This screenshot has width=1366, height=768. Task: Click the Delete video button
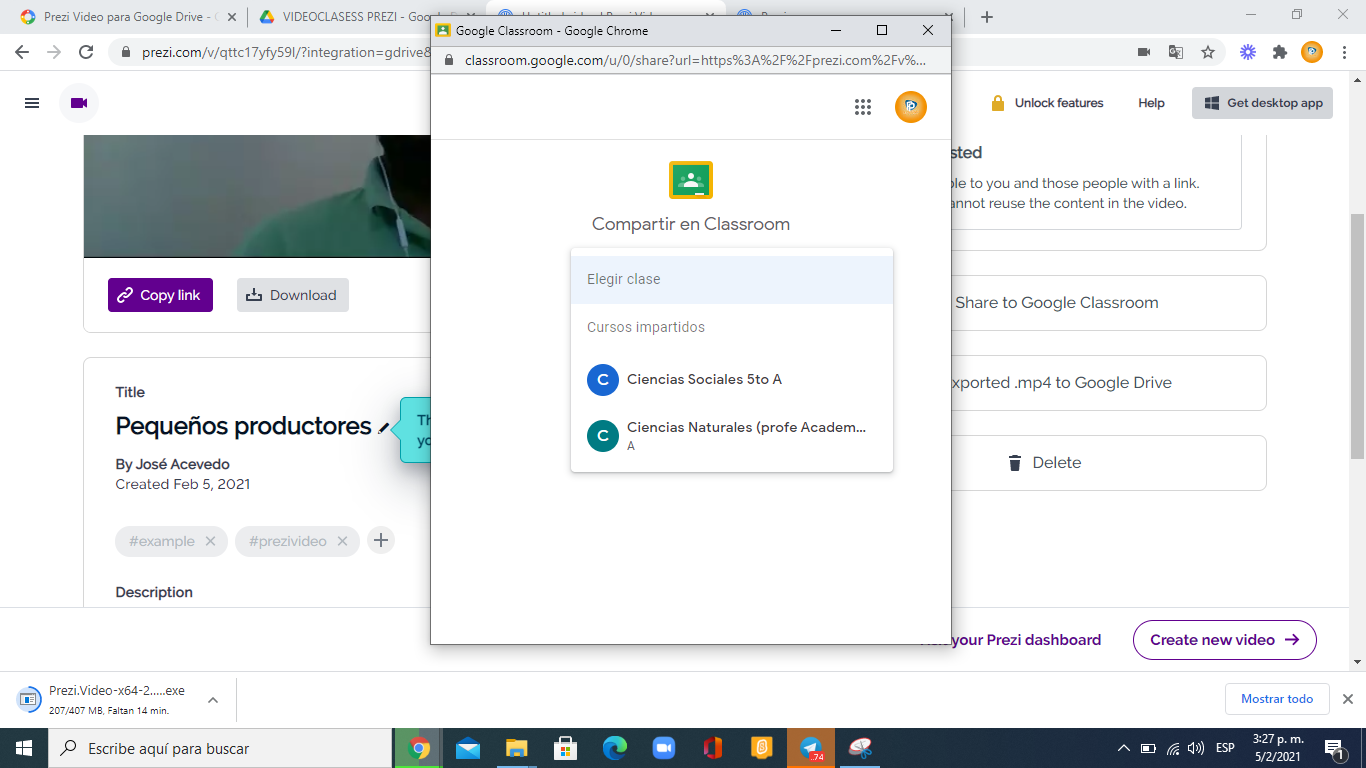click(x=1108, y=463)
